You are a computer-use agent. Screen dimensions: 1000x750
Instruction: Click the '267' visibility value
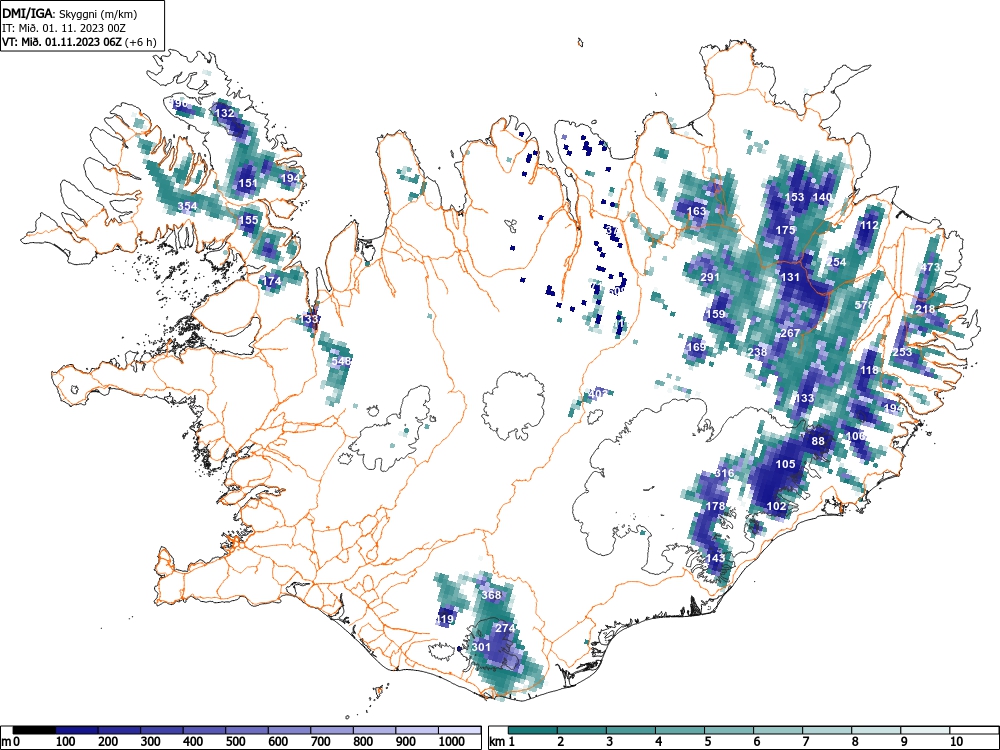tap(790, 333)
